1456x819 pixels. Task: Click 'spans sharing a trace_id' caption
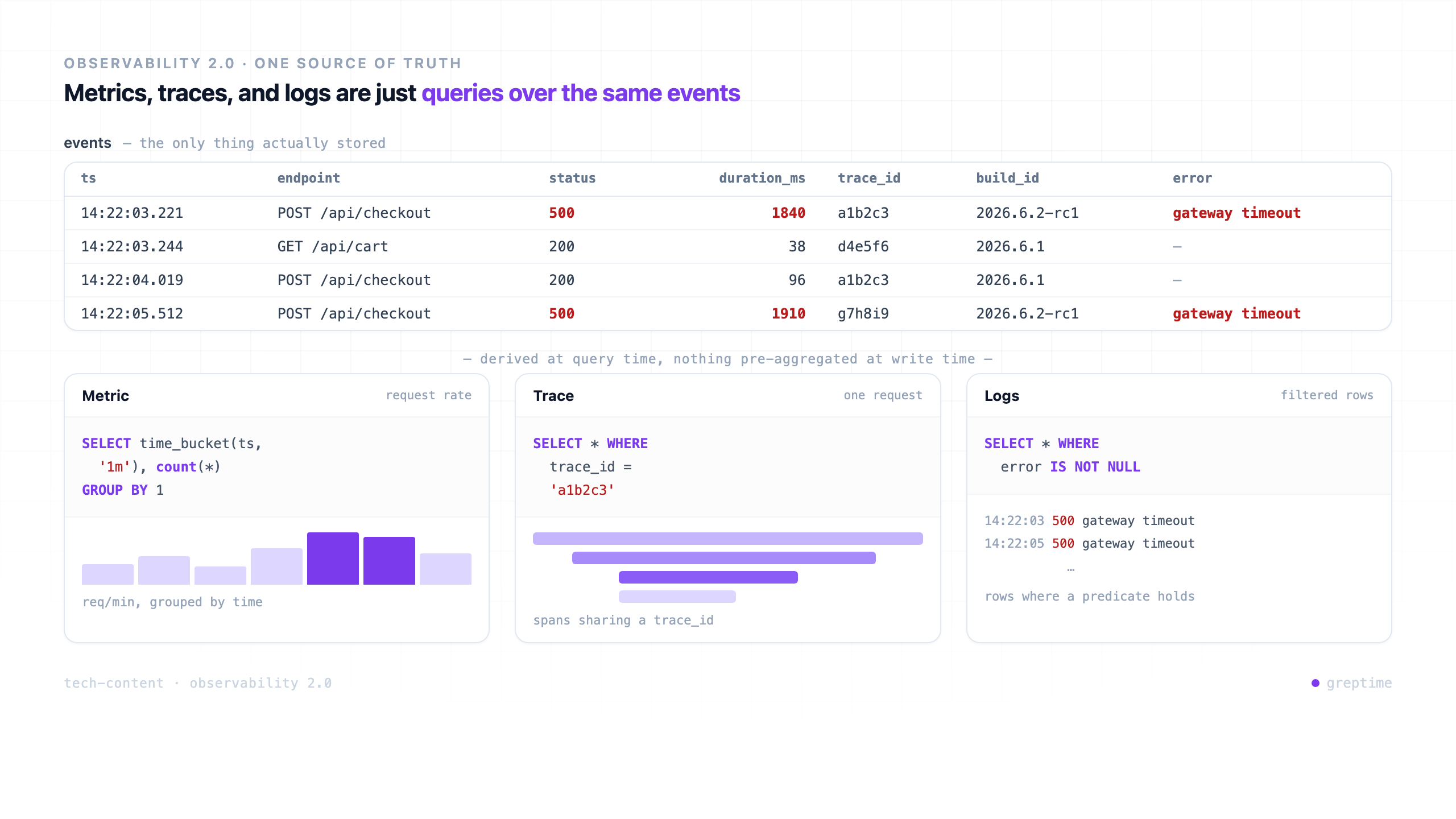point(623,620)
